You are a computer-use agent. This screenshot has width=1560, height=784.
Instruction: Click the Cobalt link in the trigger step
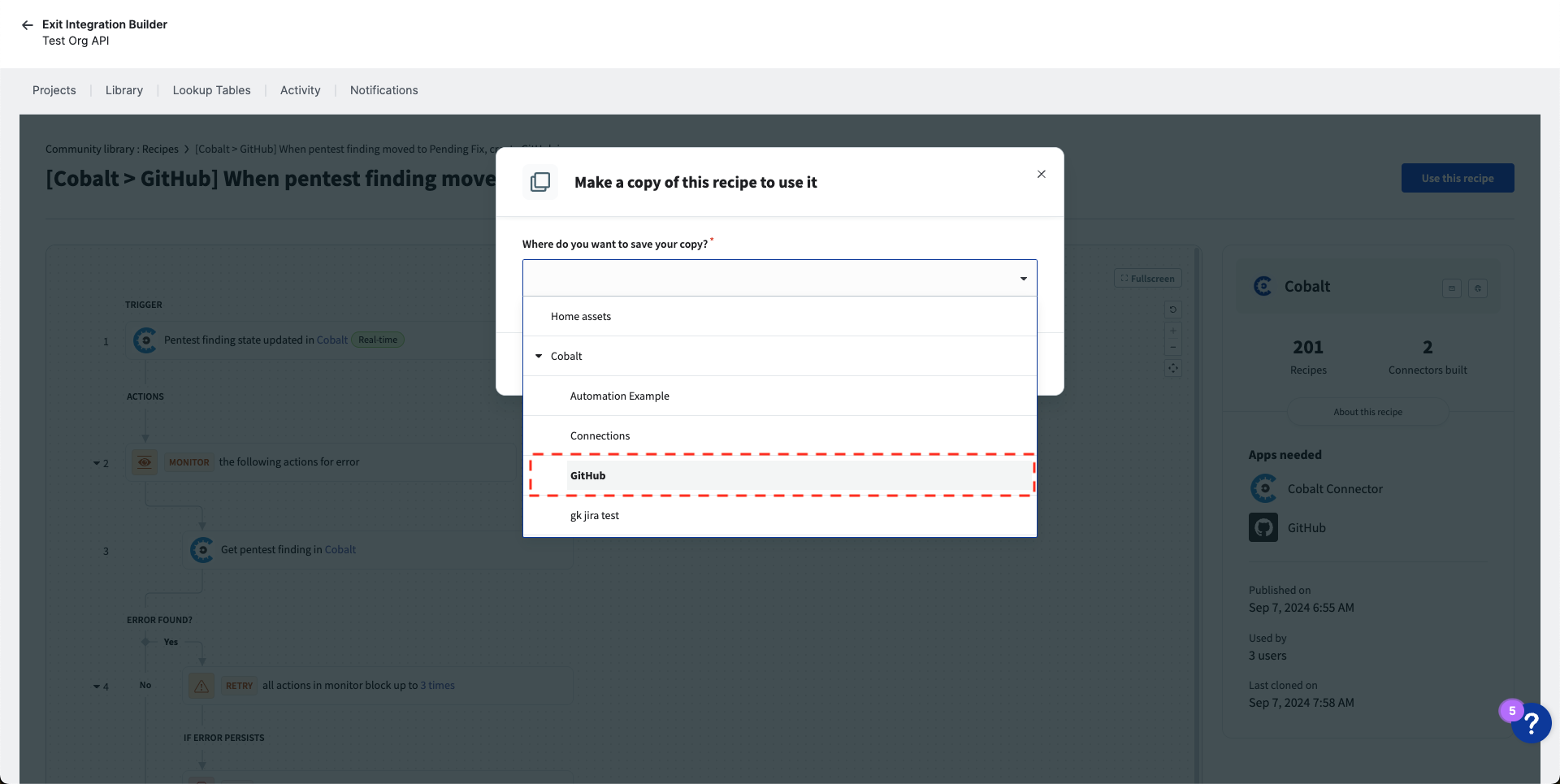click(331, 340)
